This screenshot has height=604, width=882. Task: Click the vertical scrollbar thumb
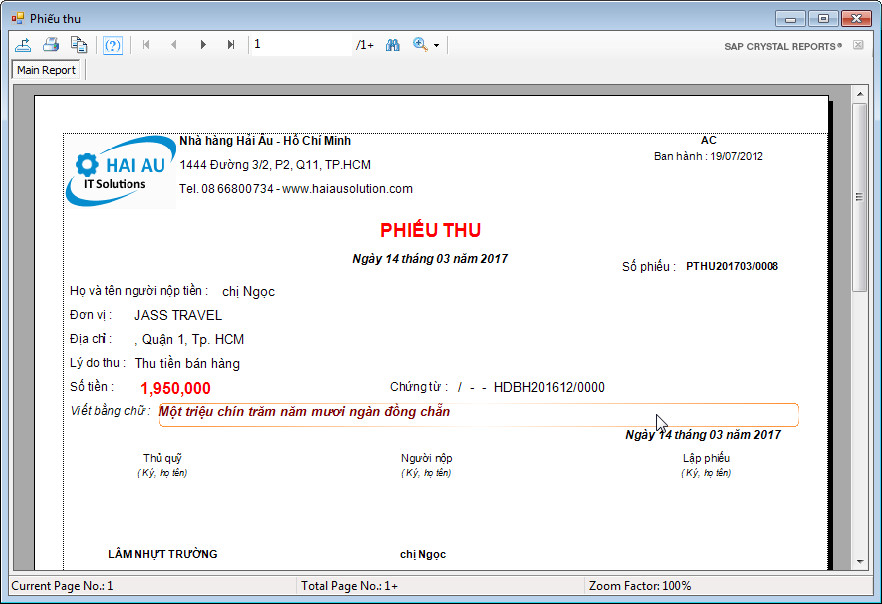pos(860,197)
